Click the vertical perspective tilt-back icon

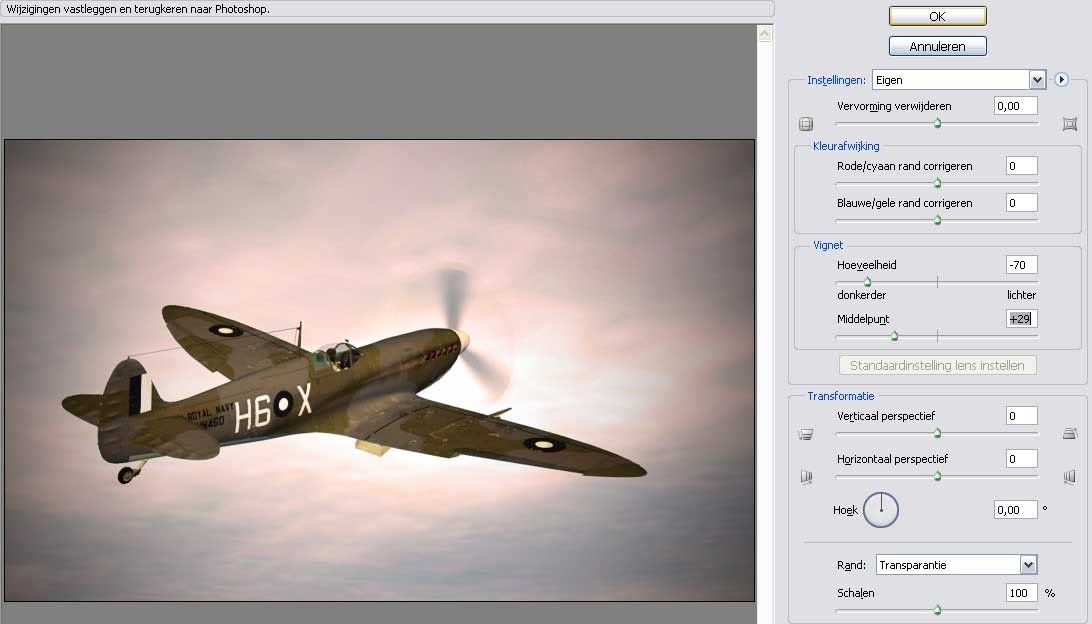click(806, 434)
